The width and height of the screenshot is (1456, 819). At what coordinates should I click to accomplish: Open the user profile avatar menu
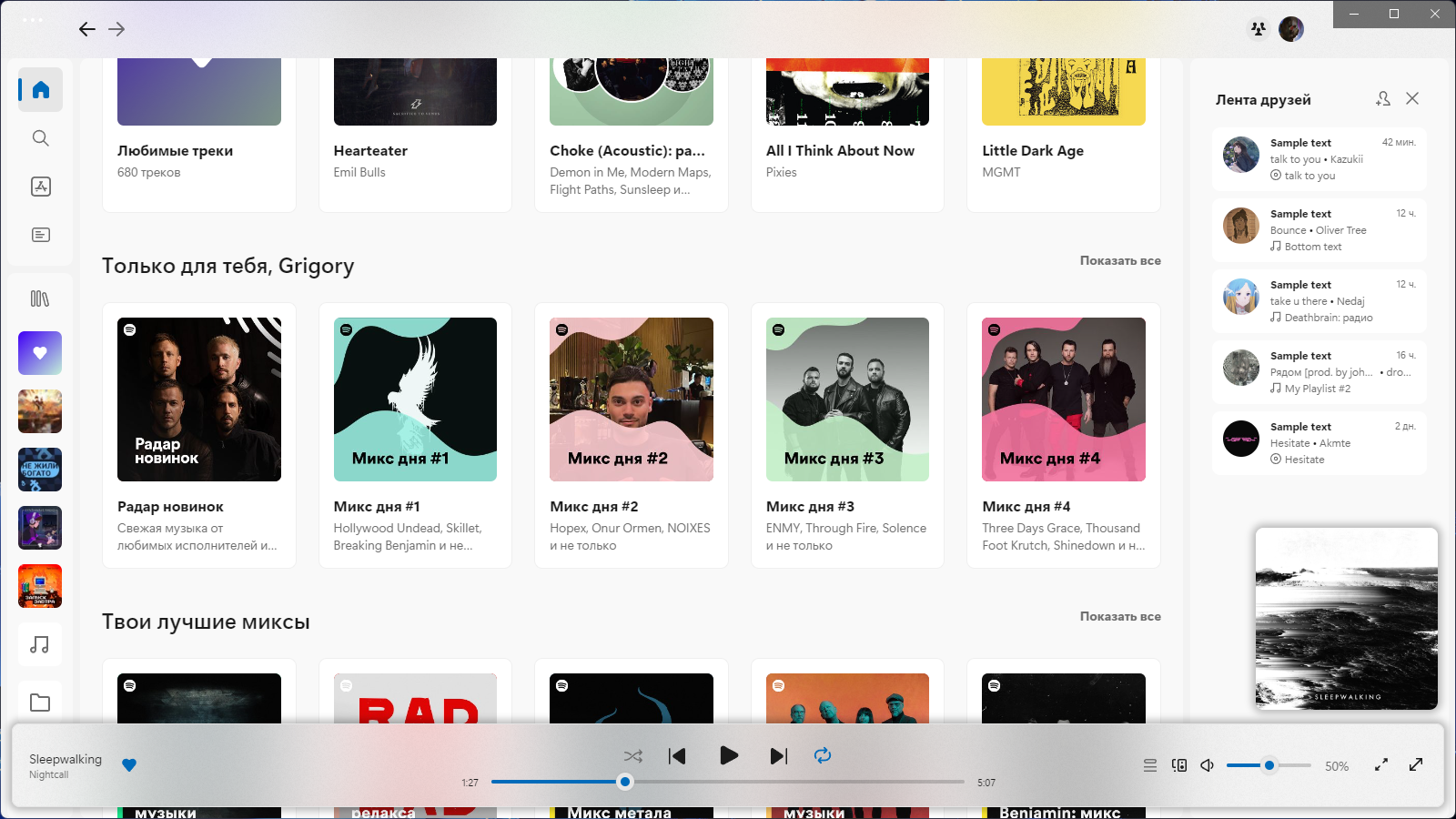1290,29
